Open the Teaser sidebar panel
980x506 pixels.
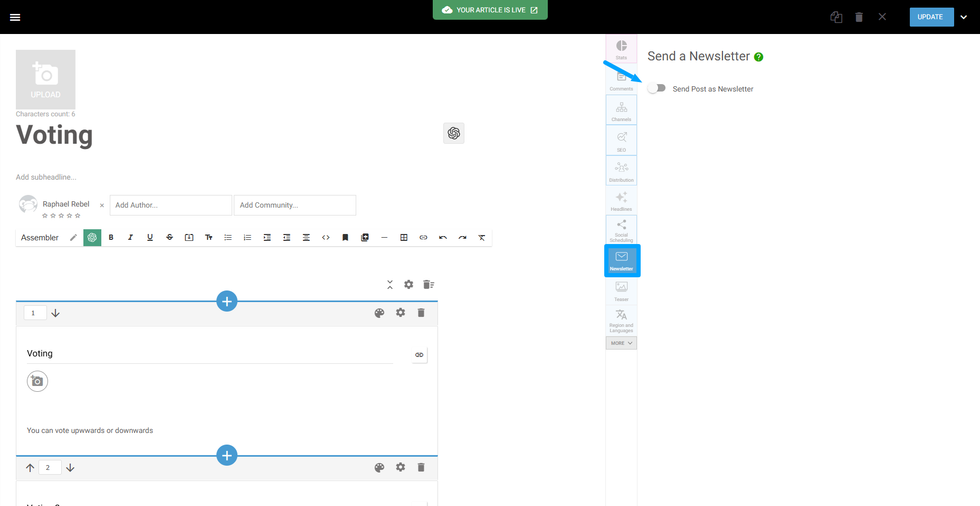click(x=621, y=290)
